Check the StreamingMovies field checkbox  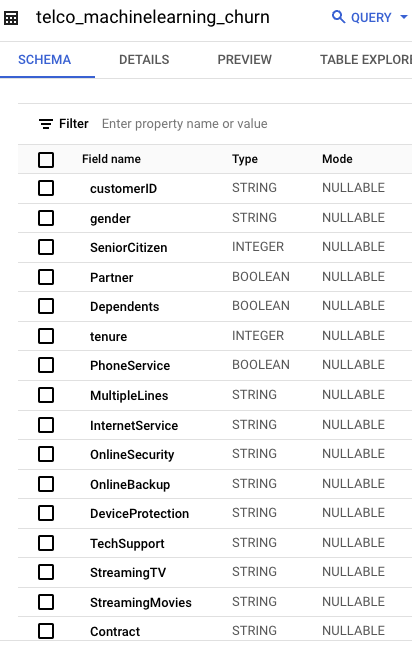click(46, 602)
